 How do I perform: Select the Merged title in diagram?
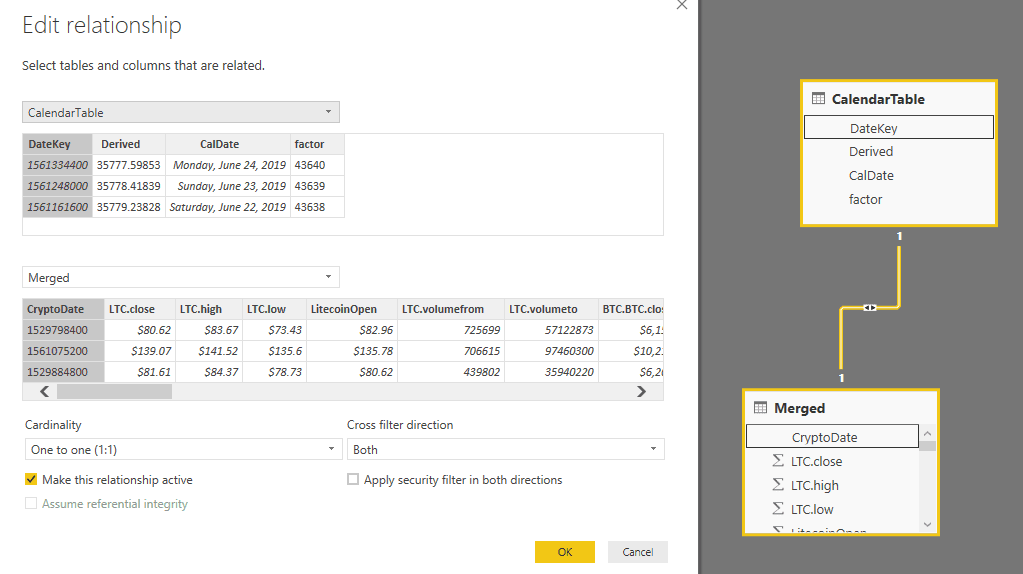pos(799,408)
